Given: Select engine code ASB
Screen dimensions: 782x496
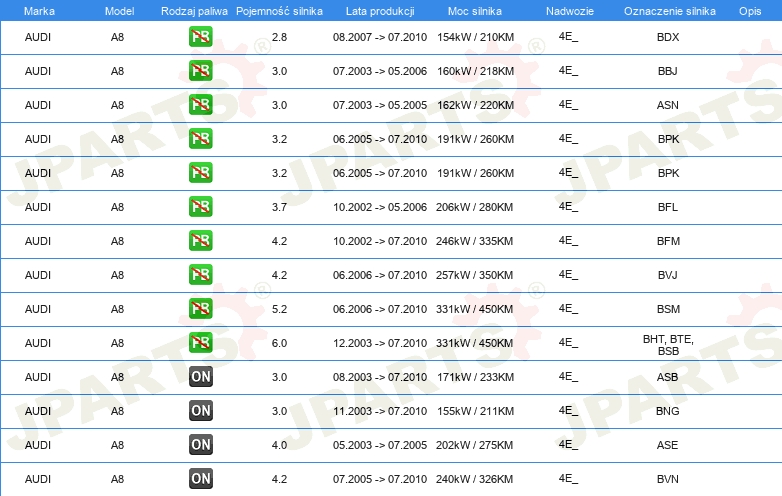Looking at the screenshot, I should [x=668, y=377].
